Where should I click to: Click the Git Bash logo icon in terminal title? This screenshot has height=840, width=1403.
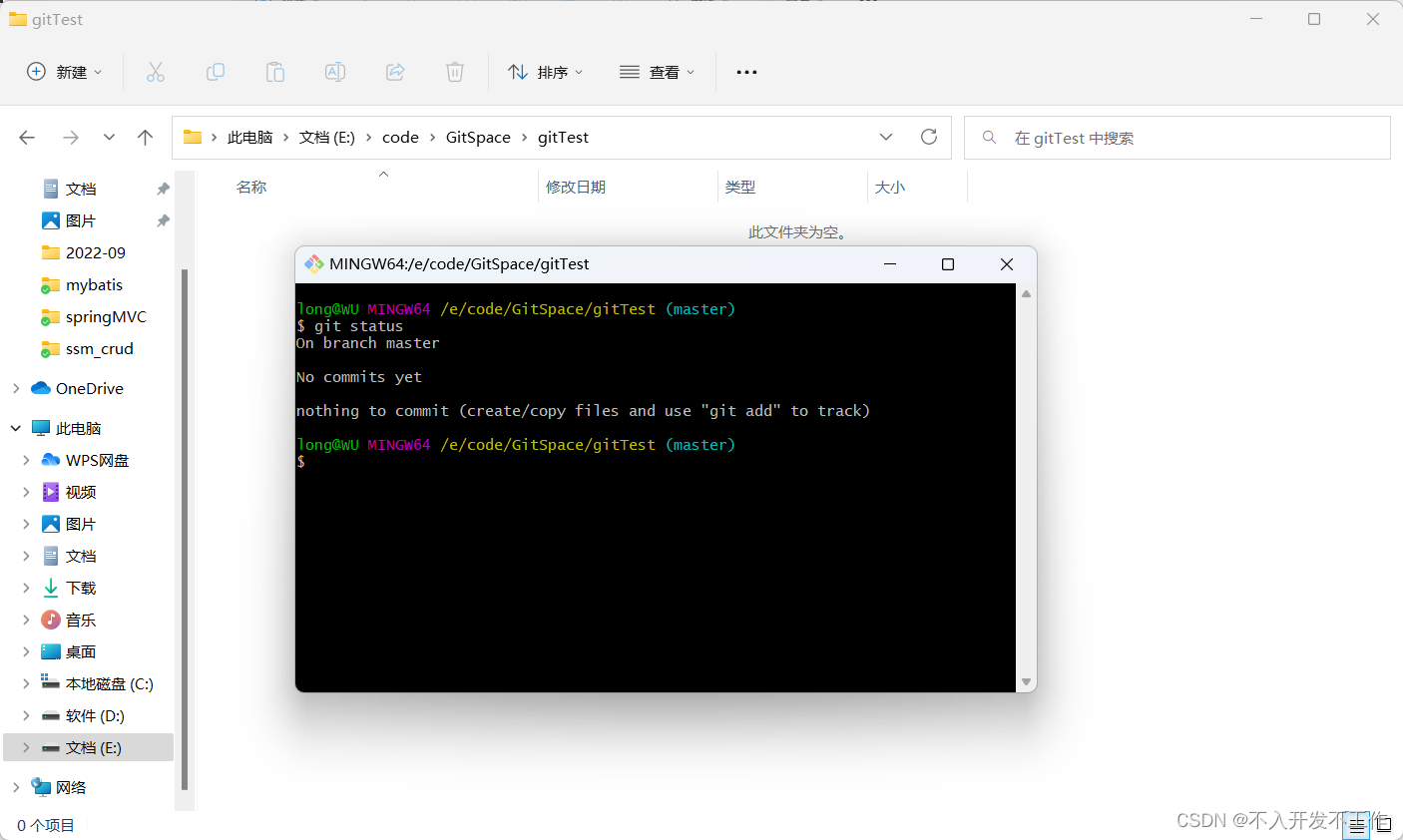click(x=313, y=263)
